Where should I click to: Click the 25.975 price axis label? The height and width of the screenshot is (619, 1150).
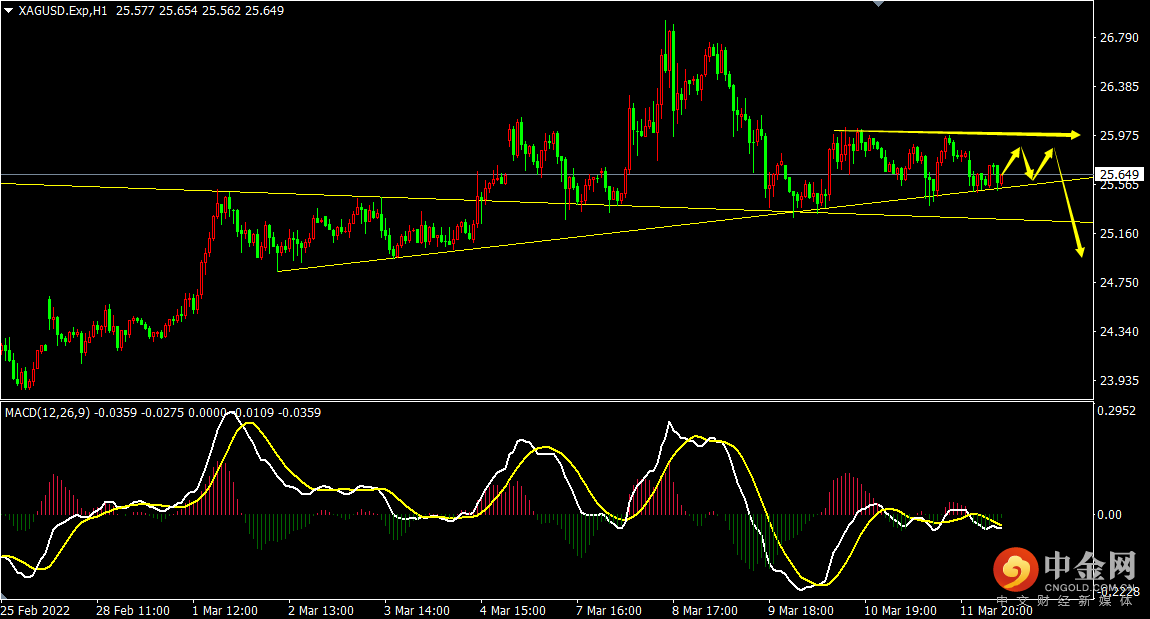click(1119, 136)
